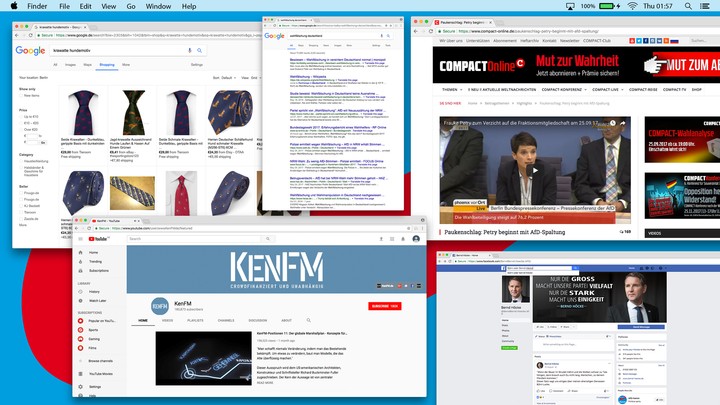Click the YouTube search magnifier button

(x=268, y=239)
